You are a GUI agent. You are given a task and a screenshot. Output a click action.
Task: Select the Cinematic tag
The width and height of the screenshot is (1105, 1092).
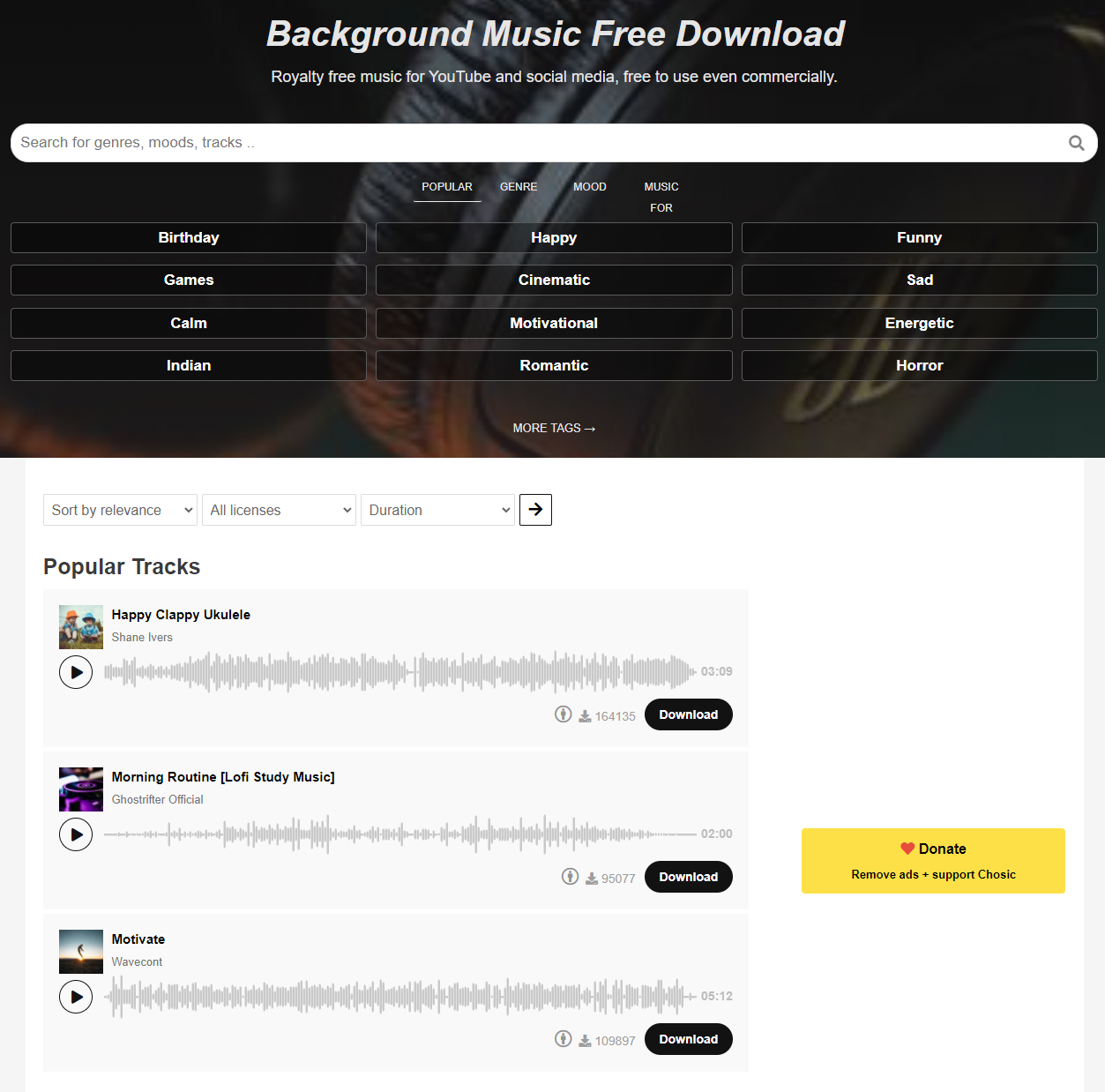pyautogui.click(x=554, y=280)
